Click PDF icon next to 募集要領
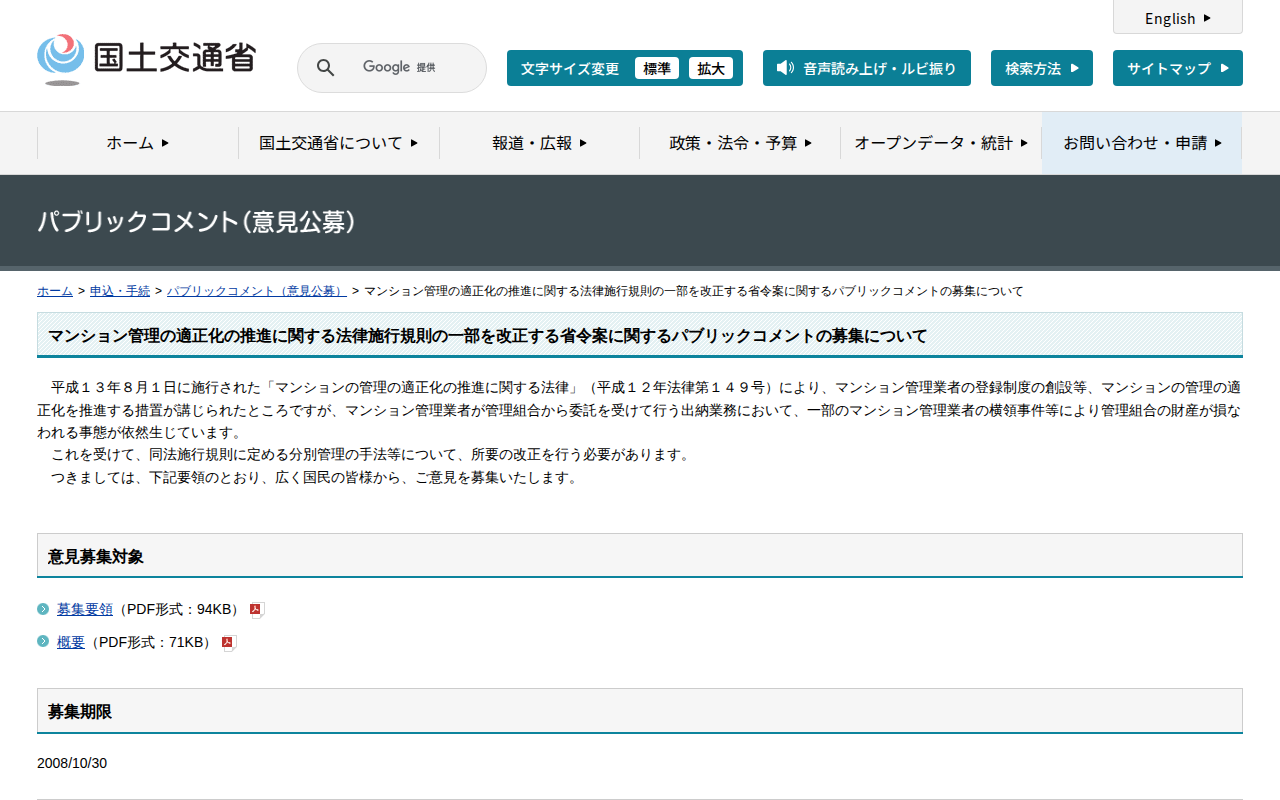This screenshot has width=1280, height=800. (x=256, y=610)
